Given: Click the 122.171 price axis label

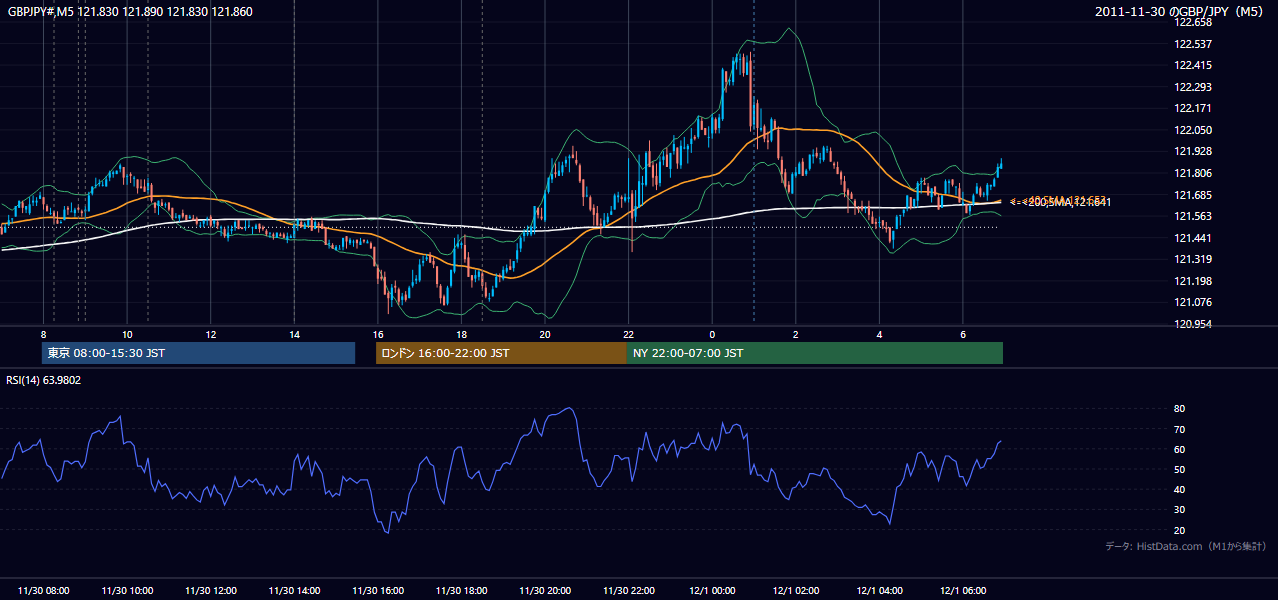Looking at the screenshot, I should 1194,108.
